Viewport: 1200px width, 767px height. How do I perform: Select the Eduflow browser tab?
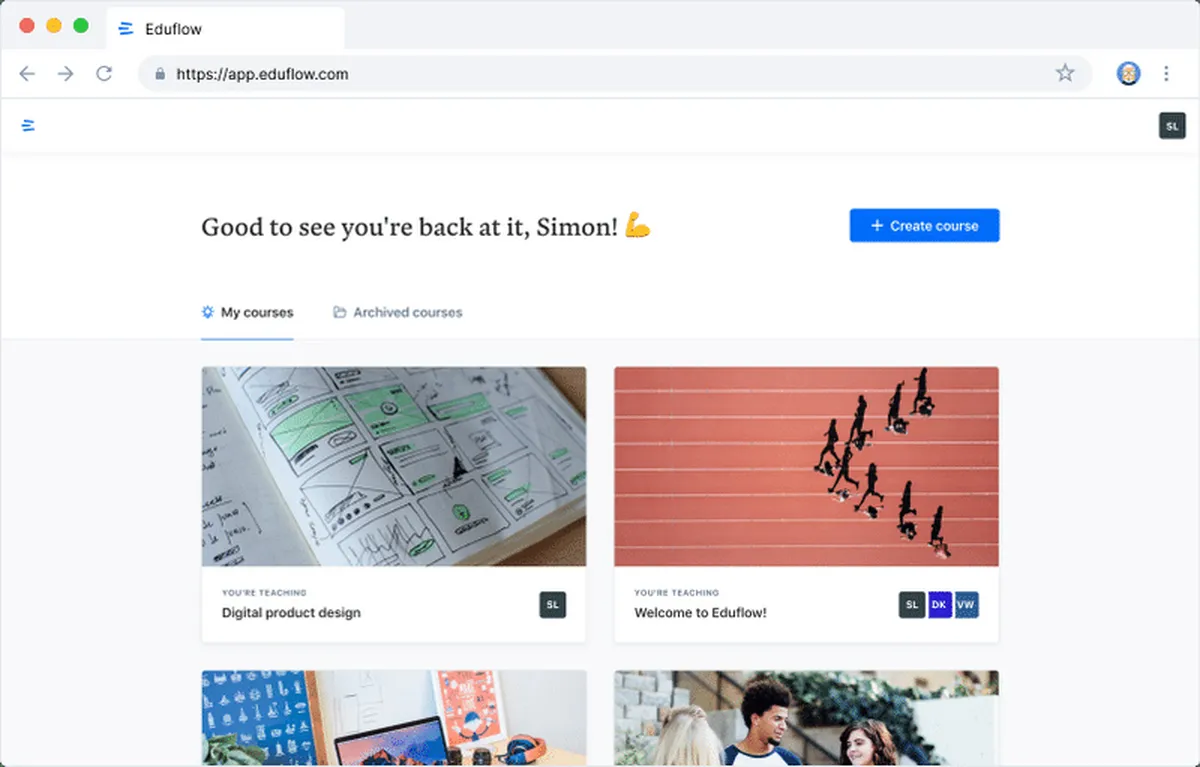point(226,29)
